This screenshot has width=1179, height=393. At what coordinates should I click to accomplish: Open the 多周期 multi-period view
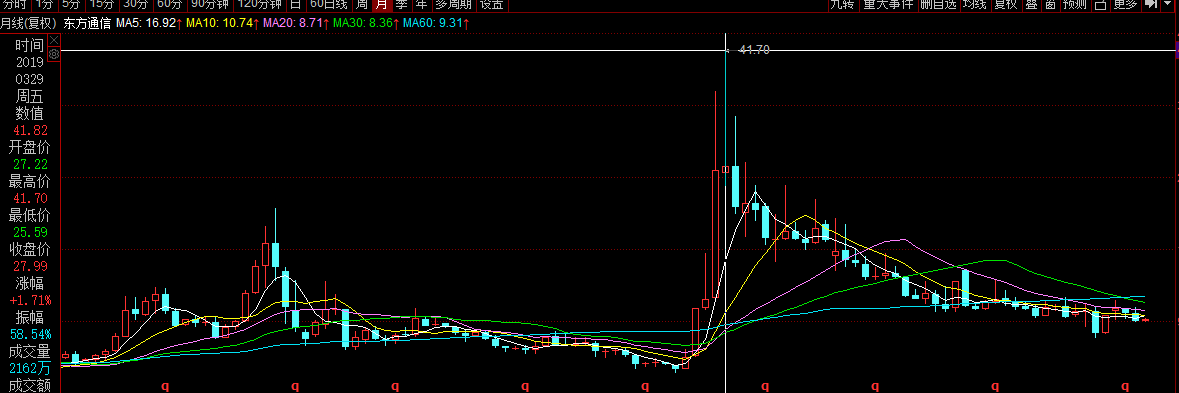(453, 5)
